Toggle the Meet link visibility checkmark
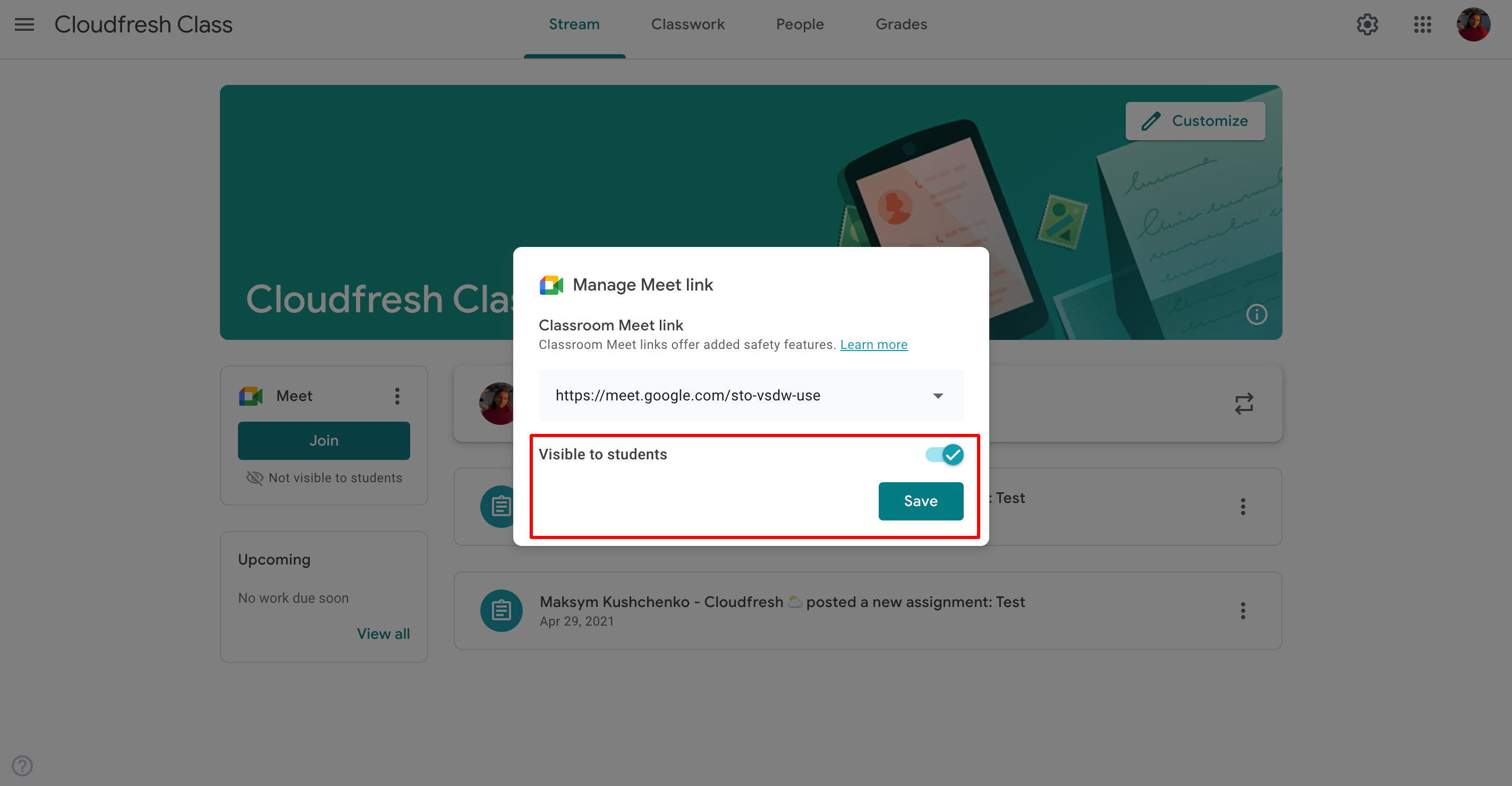The height and width of the screenshot is (786, 1512). (950, 454)
